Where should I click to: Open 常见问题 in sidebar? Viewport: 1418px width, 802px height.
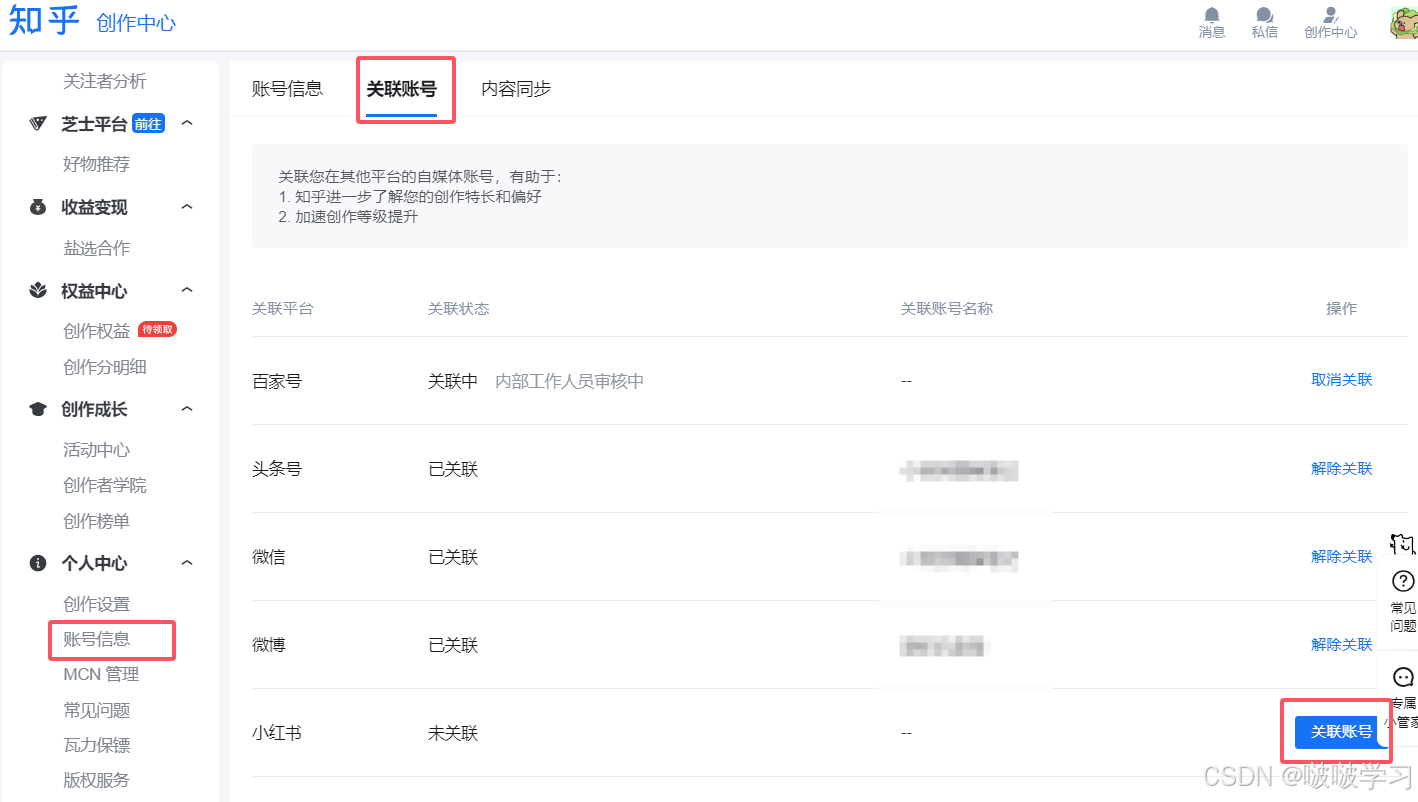[x=97, y=710]
